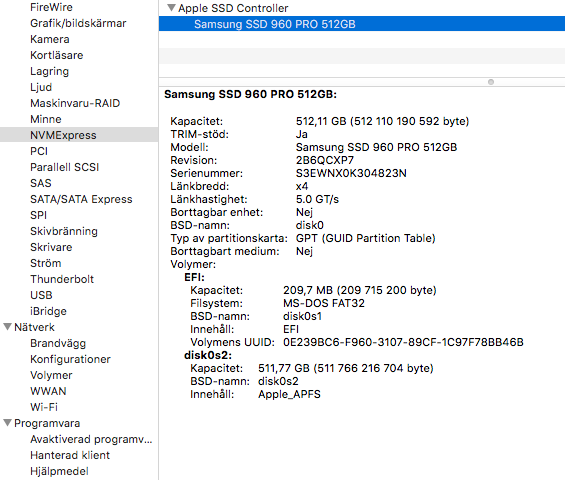Click the EFI volume UUID value
This screenshot has width=565, height=480.
coord(403,342)
